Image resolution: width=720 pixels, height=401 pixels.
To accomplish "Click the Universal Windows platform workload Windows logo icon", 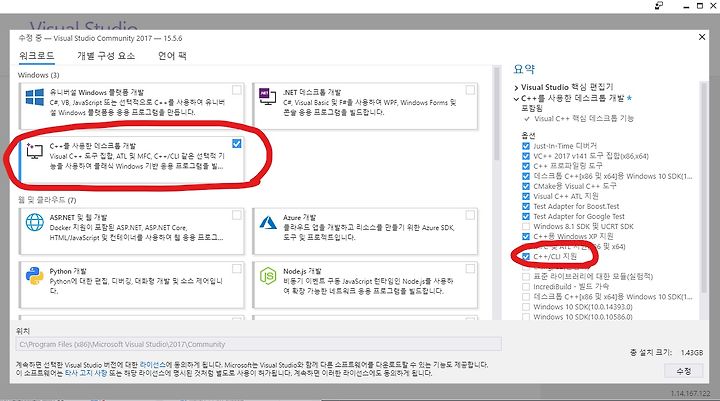I will 35,97.
